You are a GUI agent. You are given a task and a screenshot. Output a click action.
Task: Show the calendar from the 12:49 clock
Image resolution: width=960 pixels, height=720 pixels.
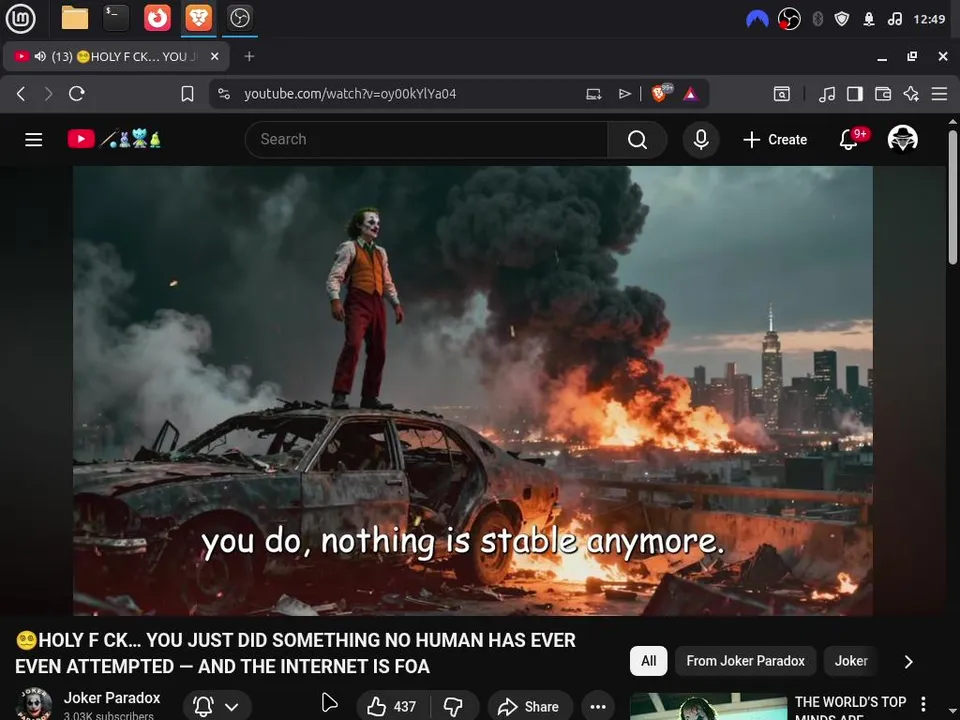point(929,19)
